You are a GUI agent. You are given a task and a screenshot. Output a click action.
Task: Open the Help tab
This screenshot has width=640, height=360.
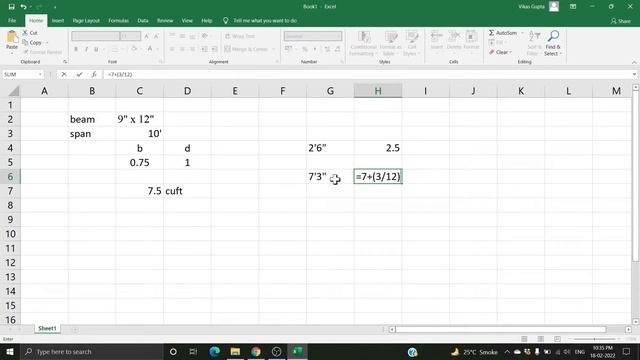207,20
